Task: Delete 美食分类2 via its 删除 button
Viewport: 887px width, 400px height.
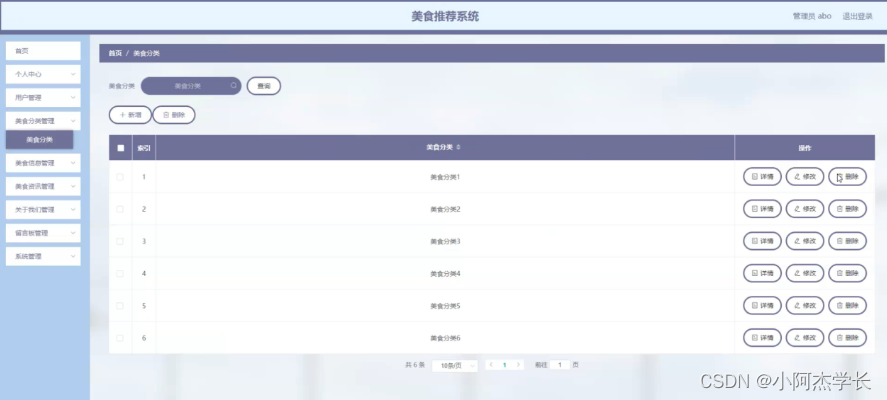Action: [847, 209]
